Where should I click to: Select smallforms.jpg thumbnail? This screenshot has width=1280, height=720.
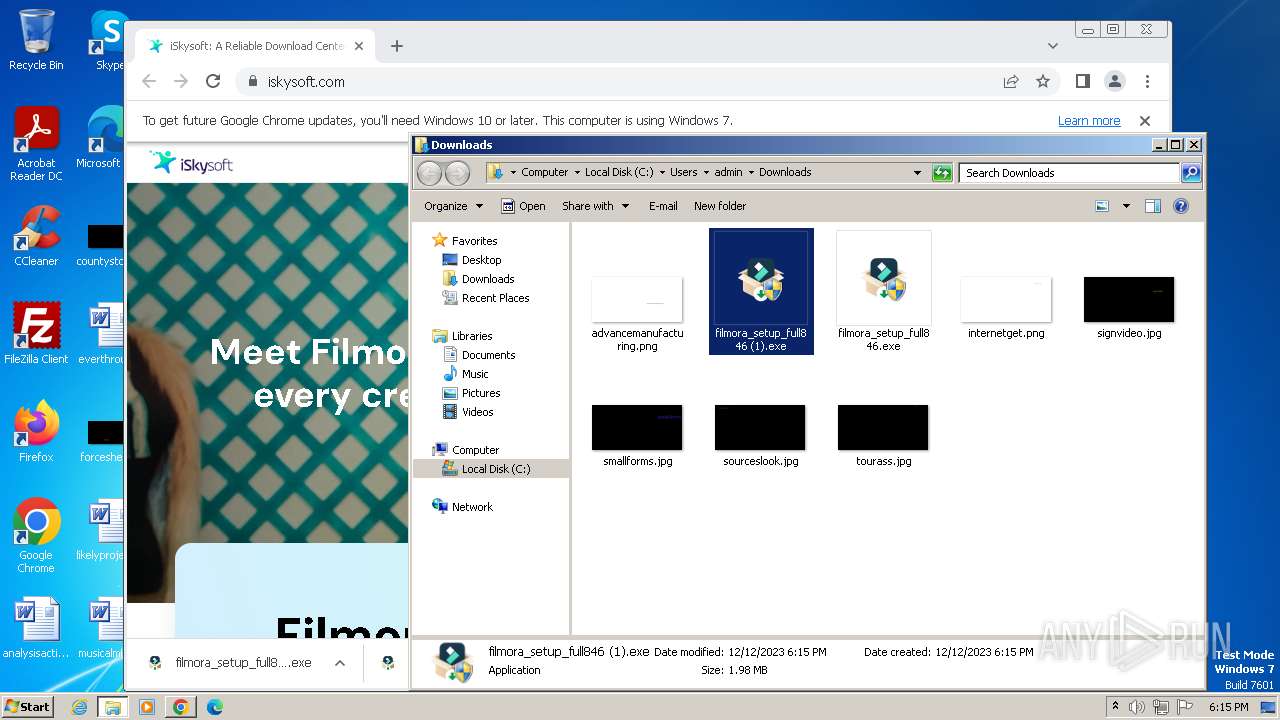pyautogui.click(x=637, y=427)
